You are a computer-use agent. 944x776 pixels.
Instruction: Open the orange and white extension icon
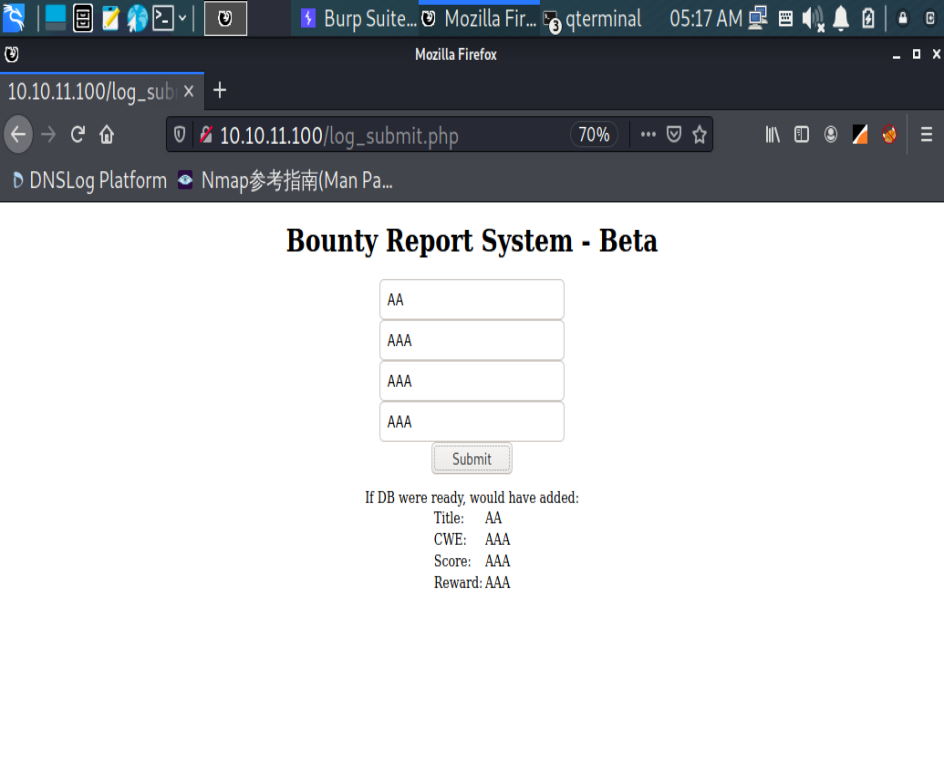pos(860,134)
